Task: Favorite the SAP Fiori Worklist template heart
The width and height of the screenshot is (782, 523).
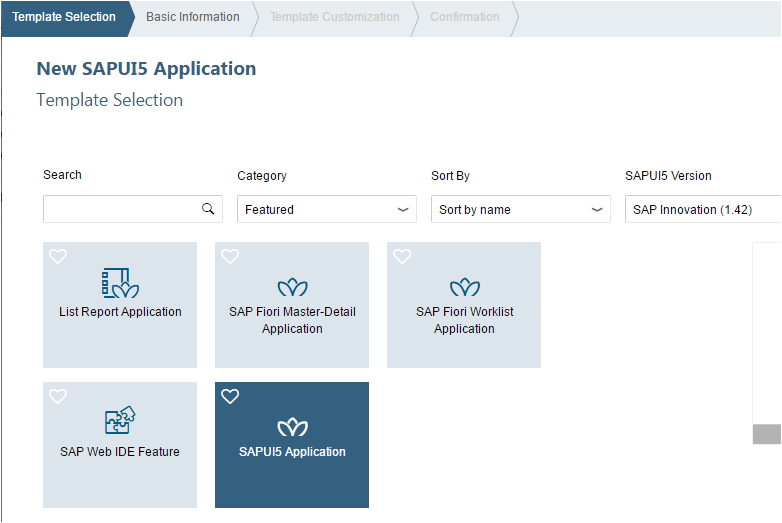Action: [x=402, y=256]
